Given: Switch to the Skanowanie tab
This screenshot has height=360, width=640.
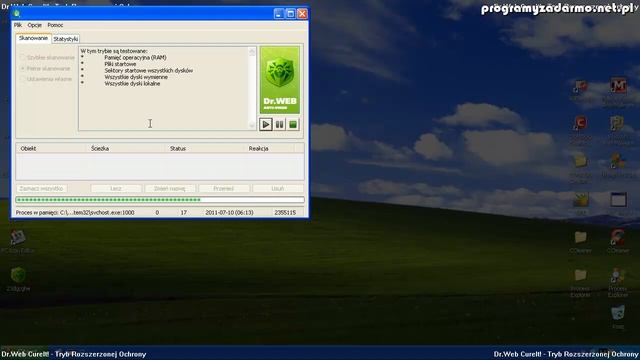Looking at the screenshot, I should [33, 38].
